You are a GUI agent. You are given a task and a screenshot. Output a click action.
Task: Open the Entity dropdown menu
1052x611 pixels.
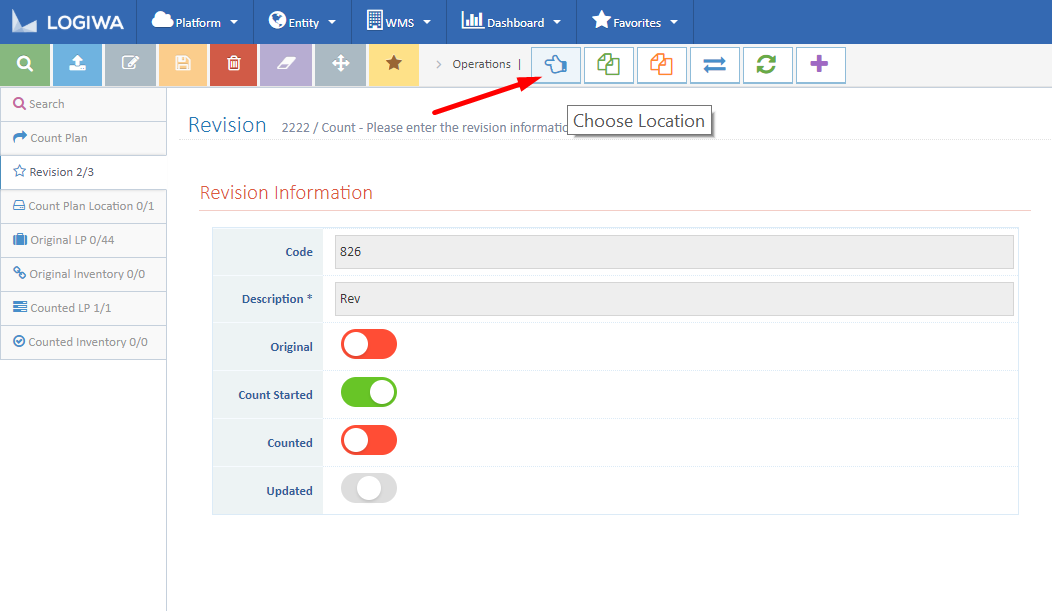(x=302, y=21)
